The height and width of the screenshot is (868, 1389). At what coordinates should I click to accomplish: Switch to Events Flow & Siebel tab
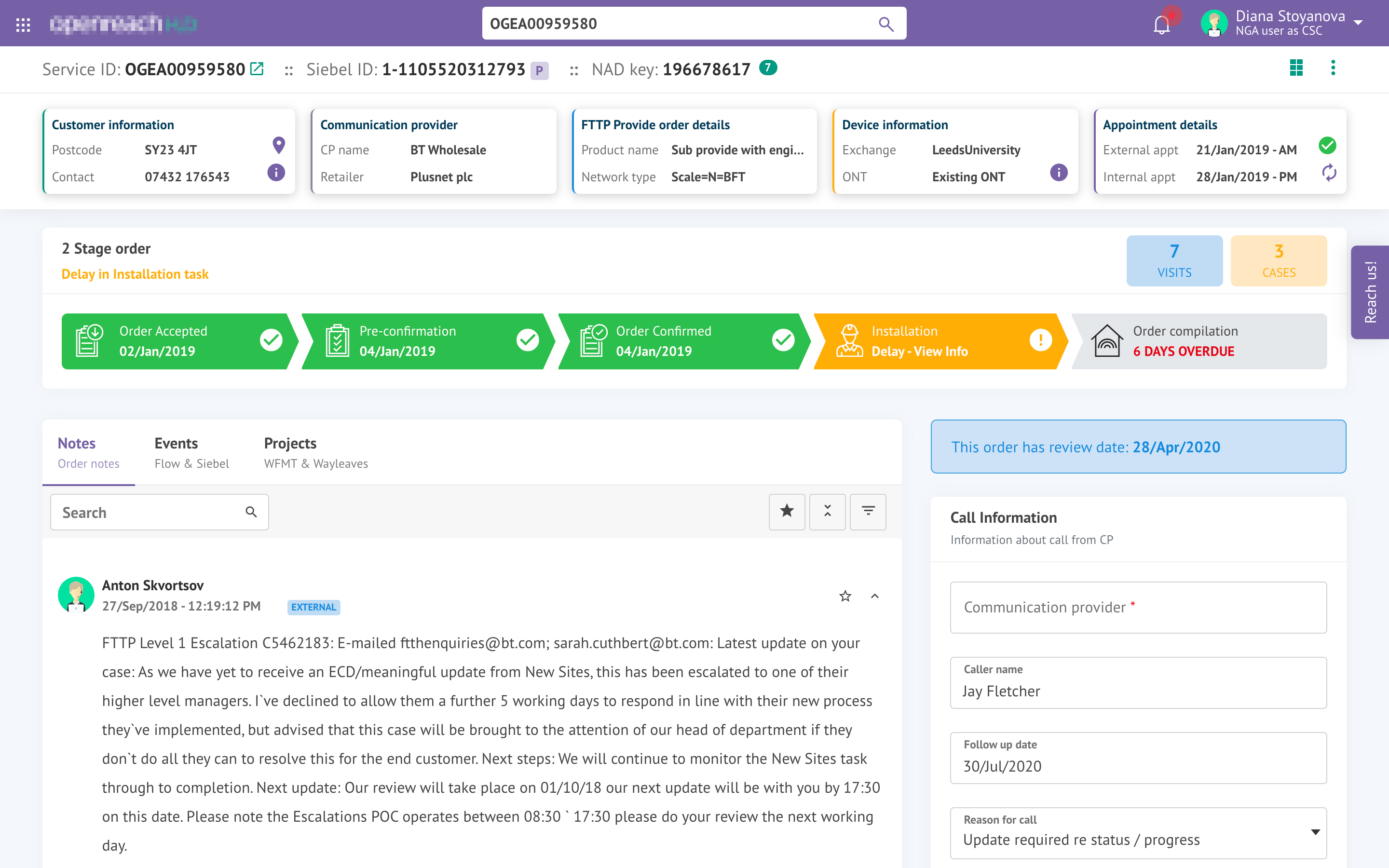pos(191,452)
